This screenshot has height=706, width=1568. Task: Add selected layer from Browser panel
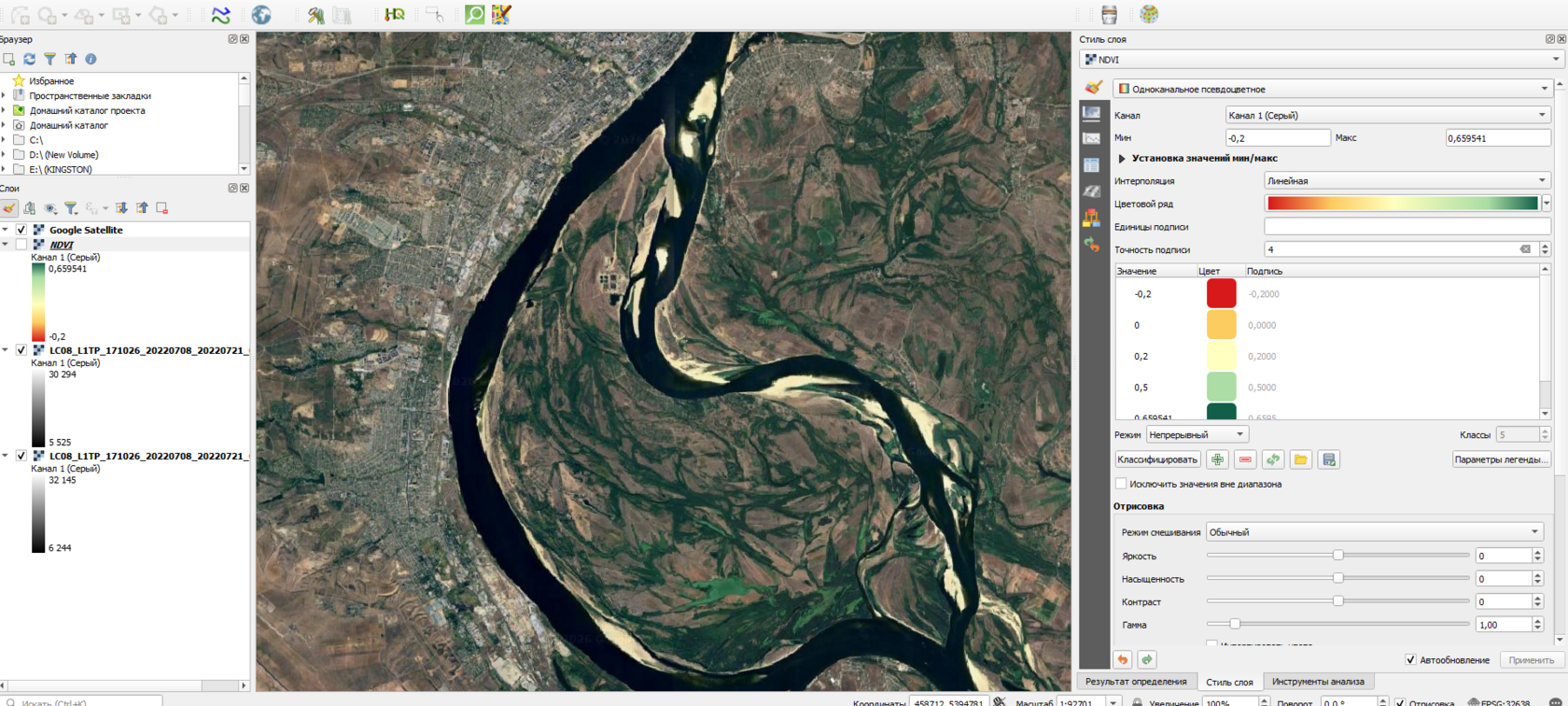9,59
